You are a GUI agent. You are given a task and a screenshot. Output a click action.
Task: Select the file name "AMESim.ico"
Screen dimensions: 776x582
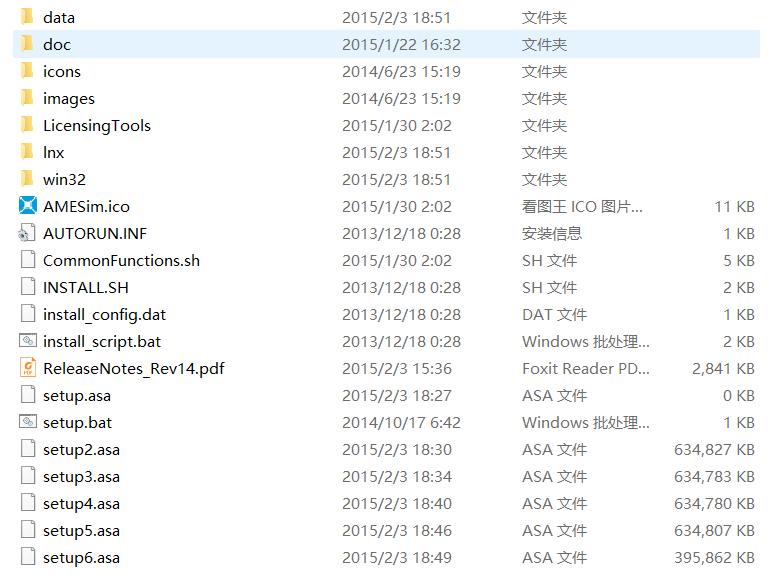tap(87, 206)
